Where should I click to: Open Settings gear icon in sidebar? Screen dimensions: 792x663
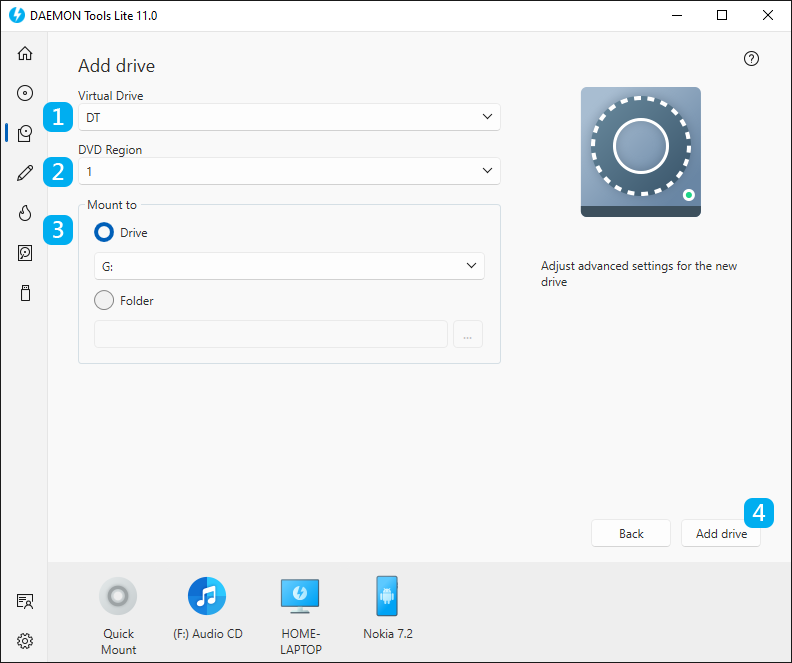25,641
